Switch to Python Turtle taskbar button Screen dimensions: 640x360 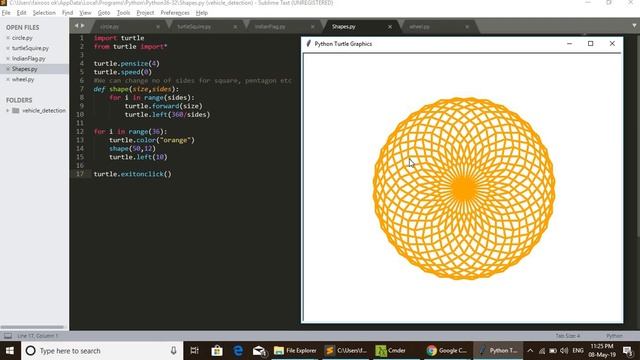point(498,351)
